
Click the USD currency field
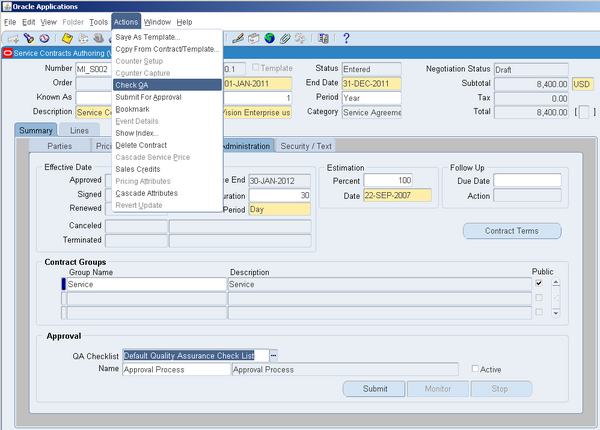coord(583,84)
